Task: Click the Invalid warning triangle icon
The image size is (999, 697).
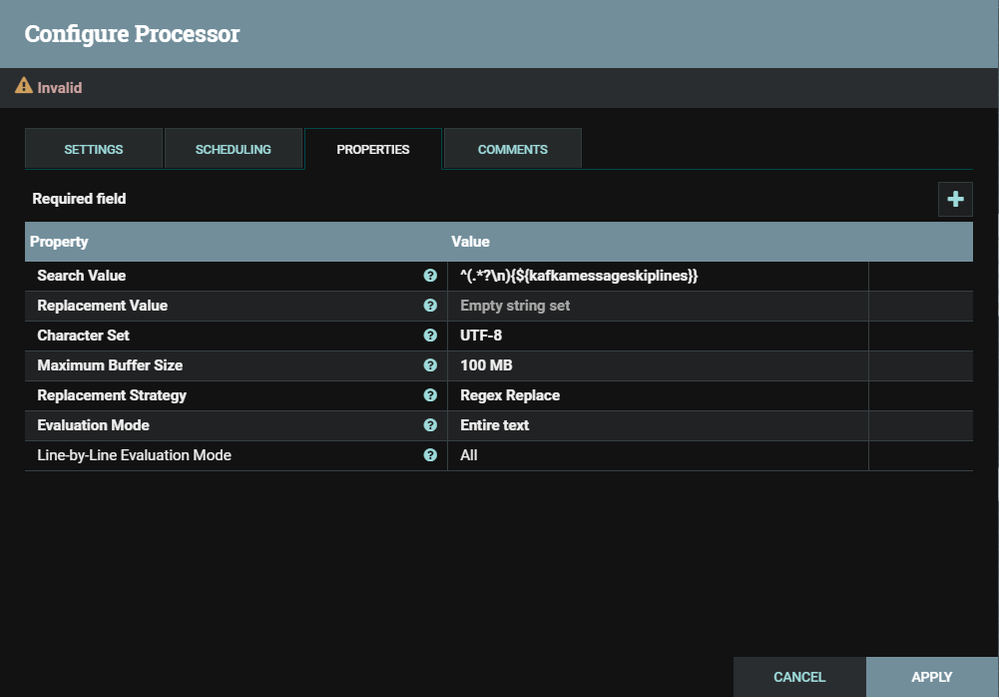Action: point(24,87)
